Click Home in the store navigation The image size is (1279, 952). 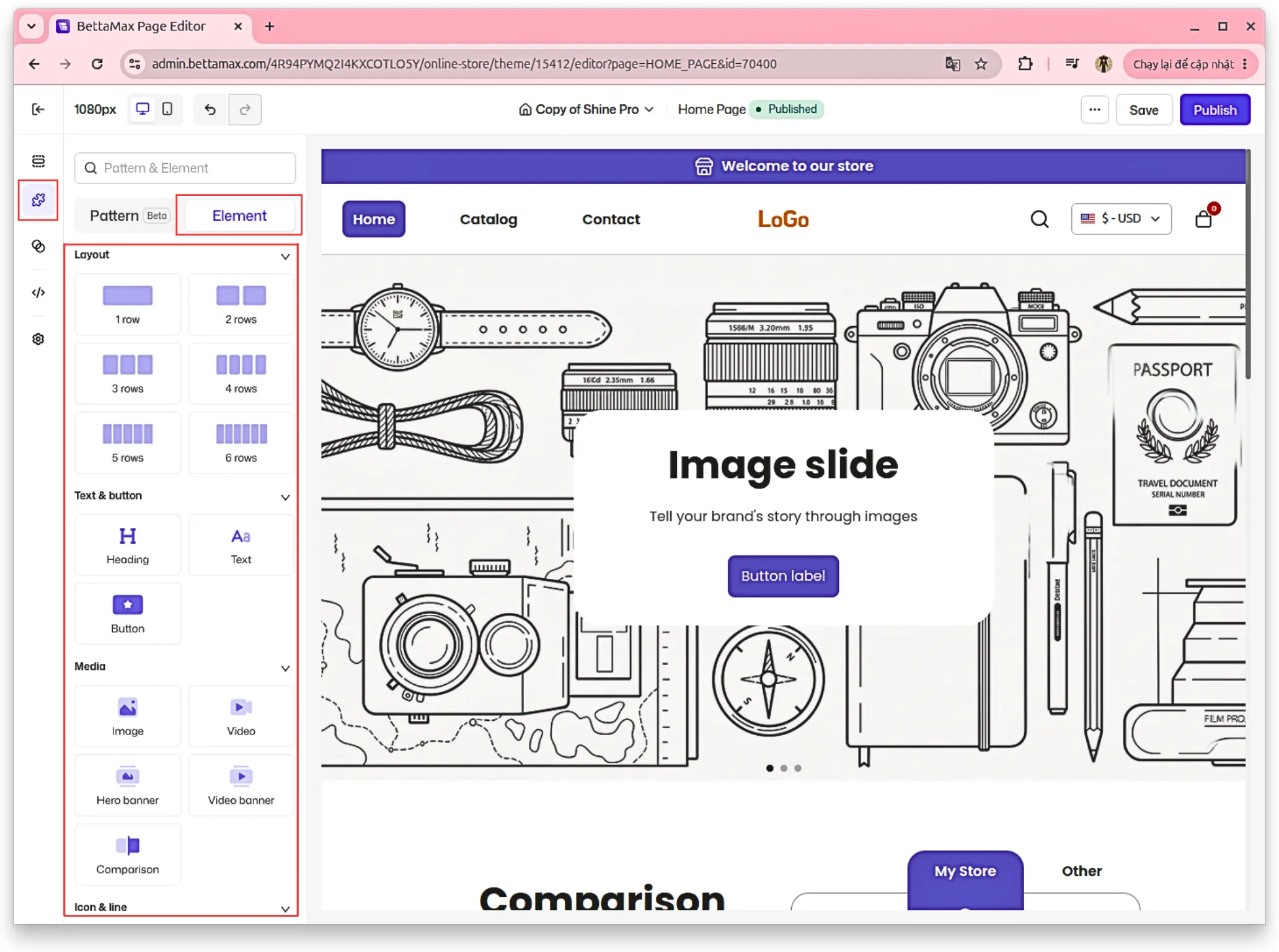374,219
